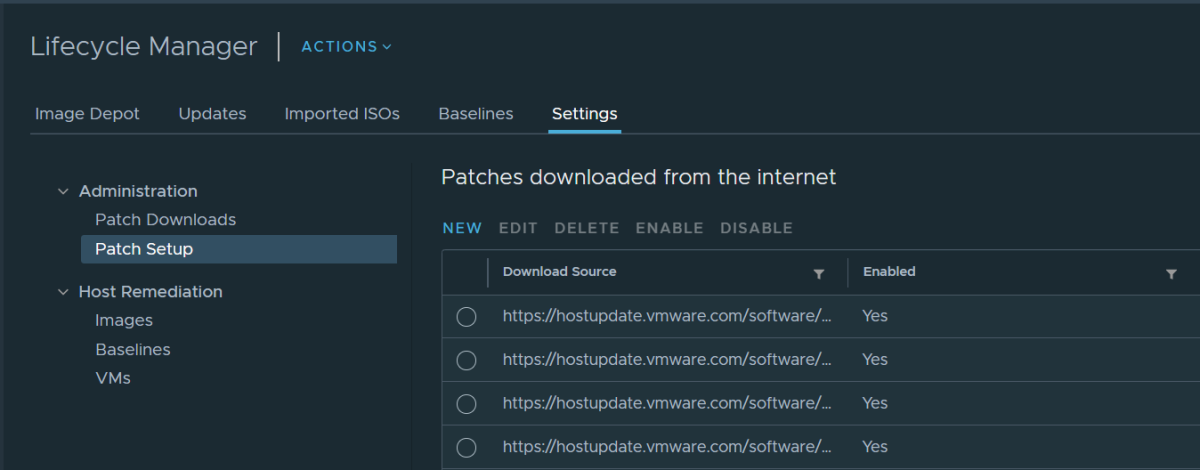This screenshot has height=470, width=1200.
Task: Select the second download source radio button
Action: tap(466, 360)
